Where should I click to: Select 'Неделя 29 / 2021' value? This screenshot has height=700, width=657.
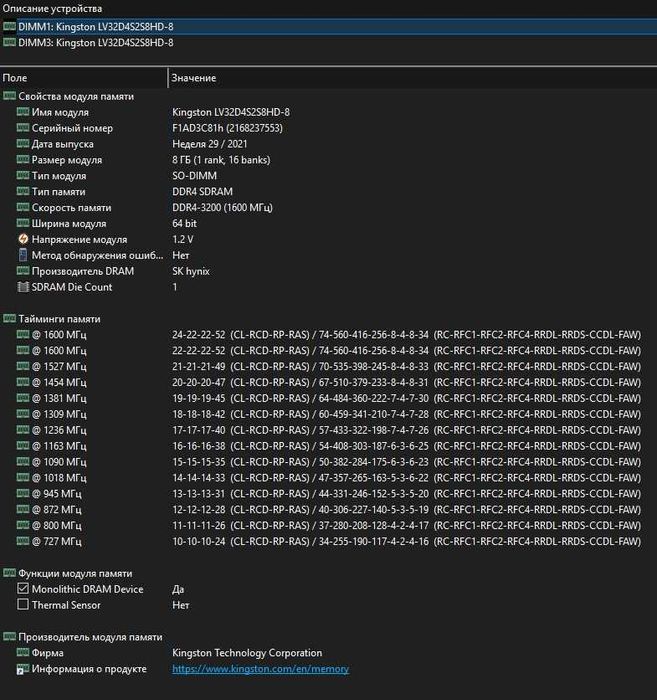point(209,144)
